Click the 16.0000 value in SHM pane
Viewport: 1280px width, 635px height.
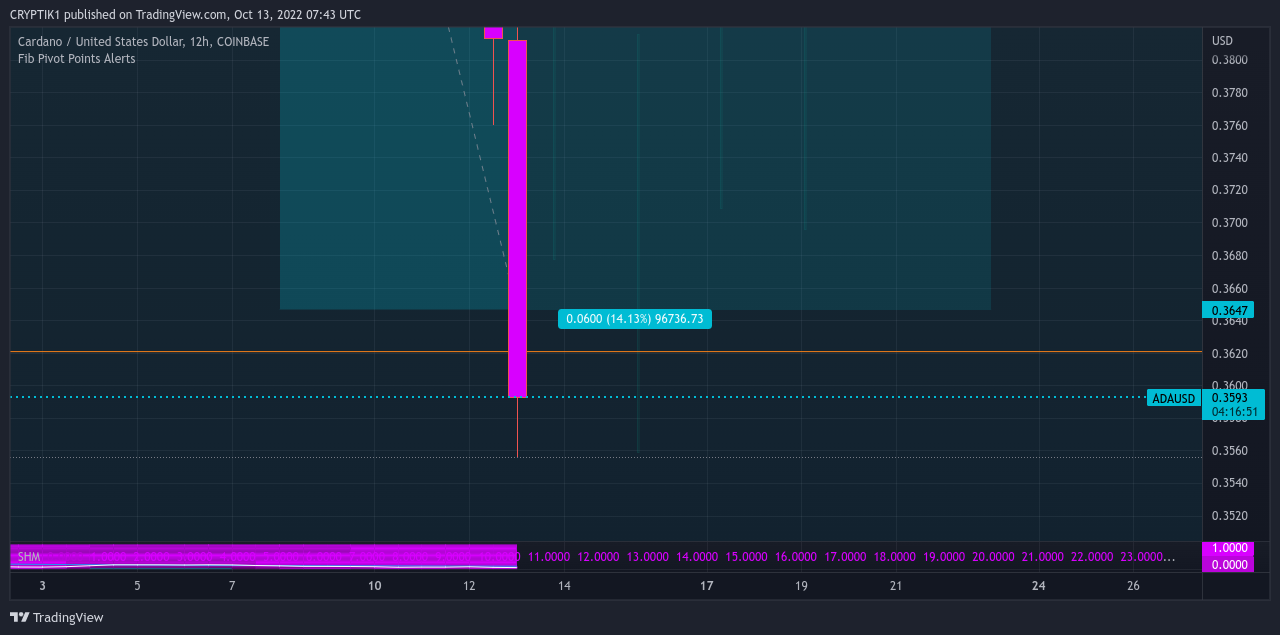point(796,557)
